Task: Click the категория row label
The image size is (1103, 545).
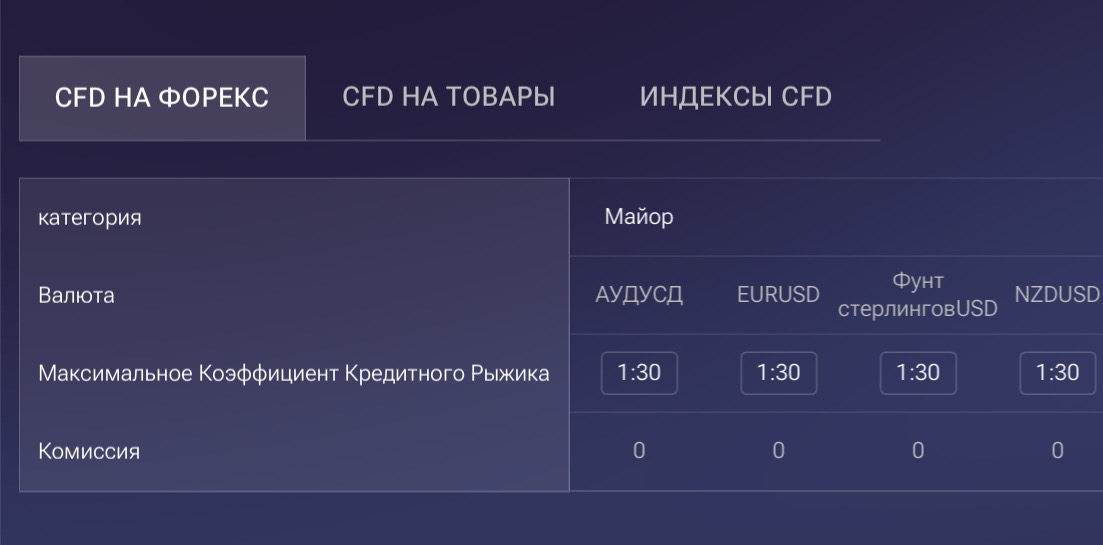Action: [x=90, y=218]
